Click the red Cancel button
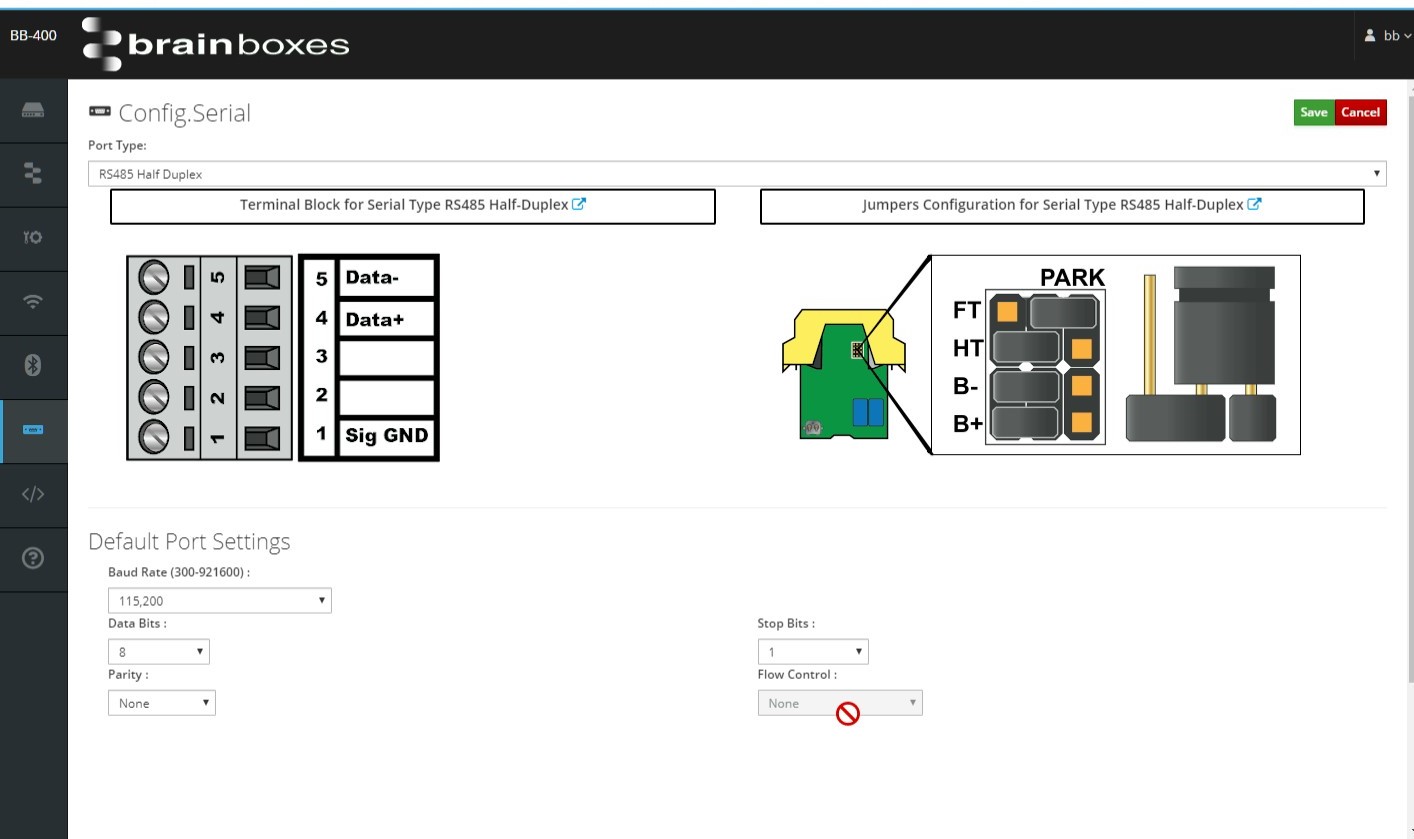 pos(1360,112)
